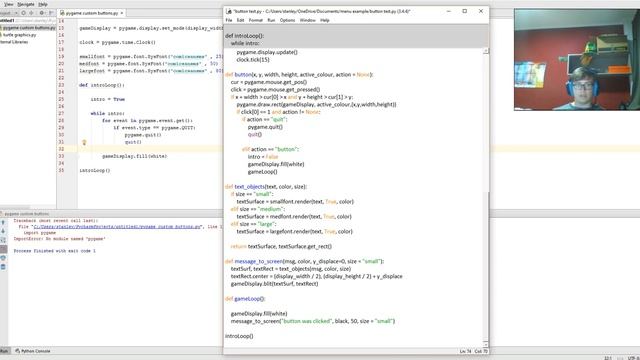Click up-arrow icon in Run panel
640x360 pixels.
3,222
